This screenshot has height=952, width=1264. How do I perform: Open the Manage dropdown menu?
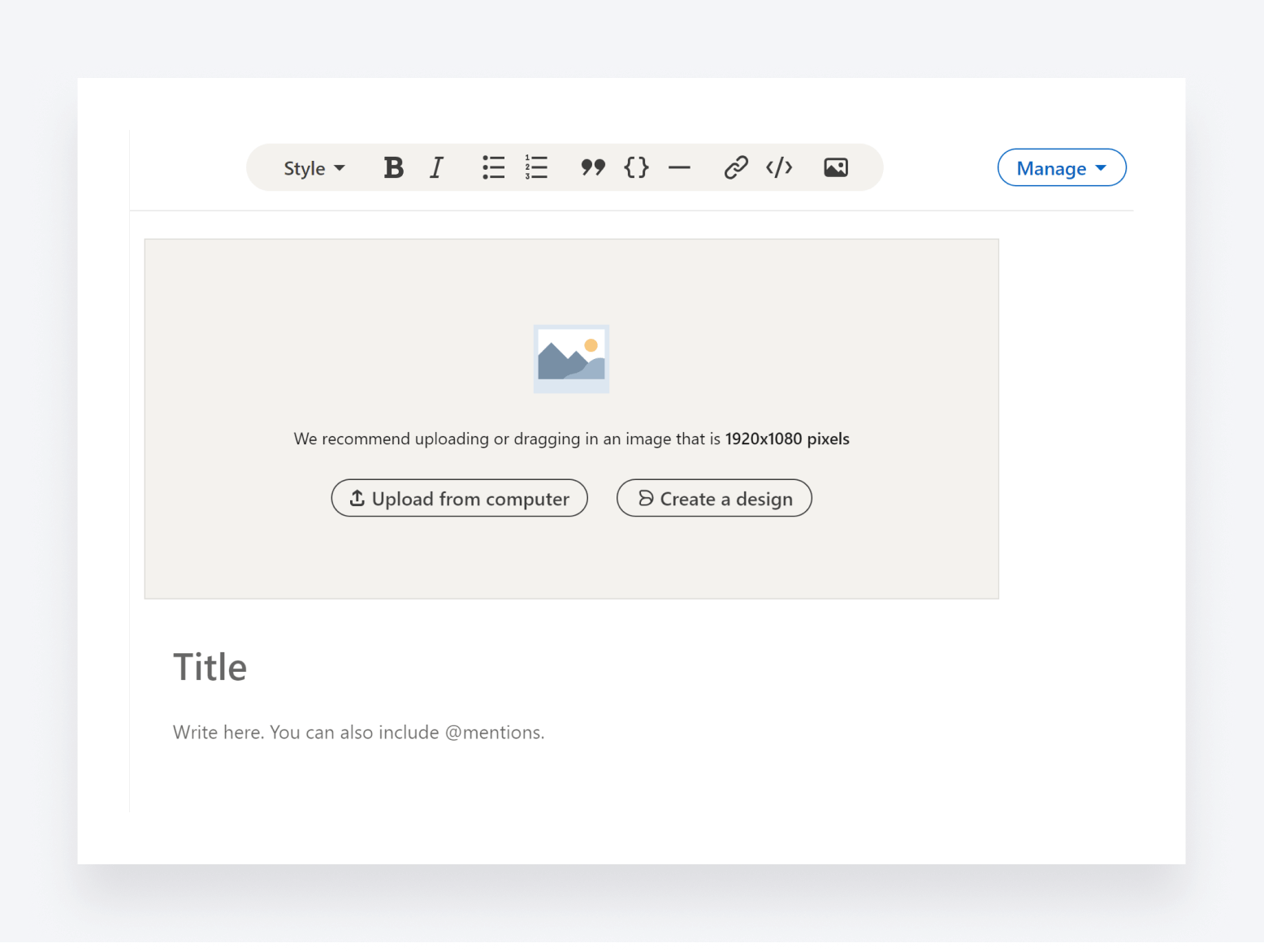click(x=1051, y=168)
